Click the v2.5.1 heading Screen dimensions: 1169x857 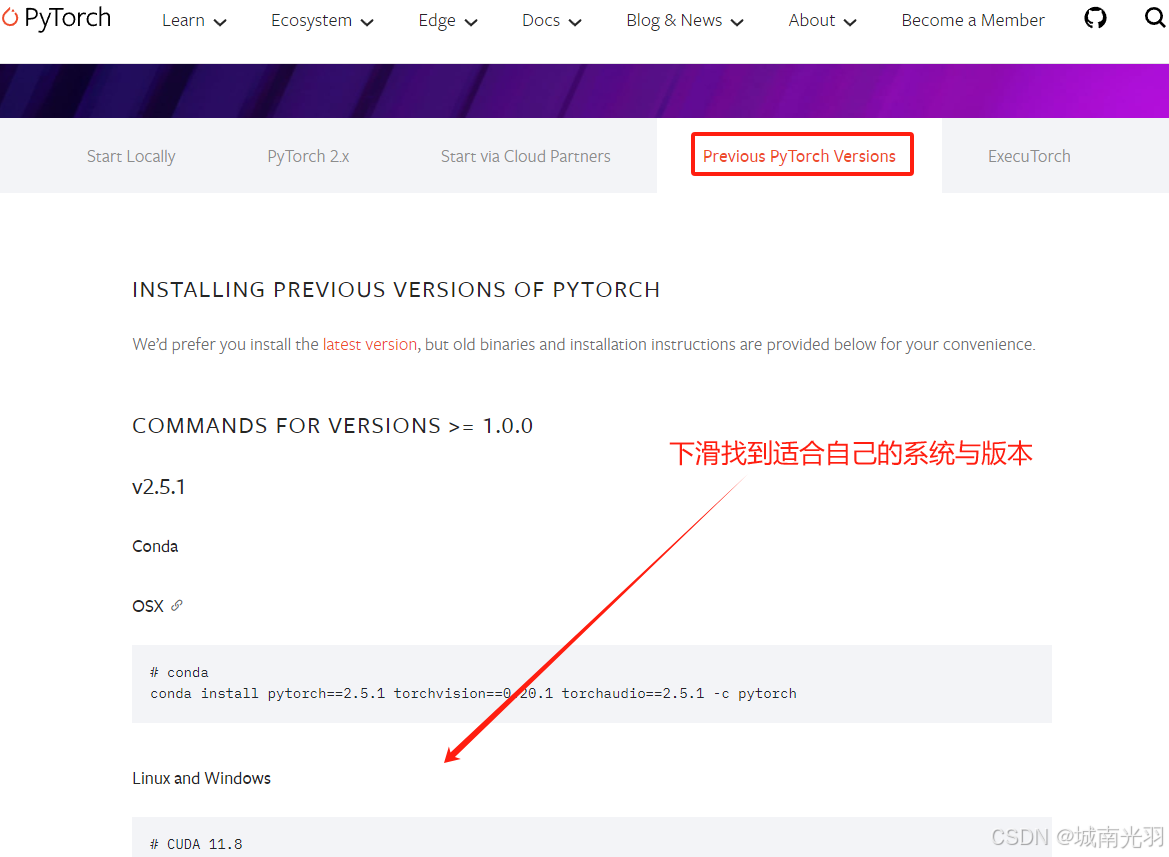click(x=159, y=487)
